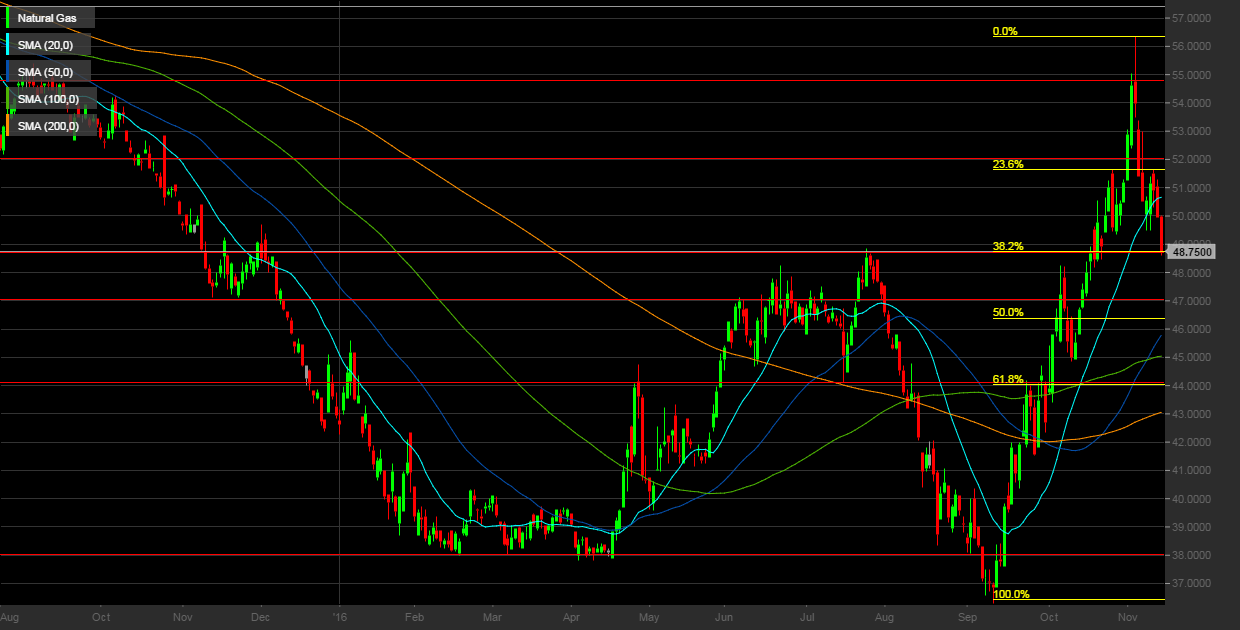The height and width of the screenshot is (630, 1240).
Task: Click the Mar label on time axis
Action: pos(492,619)
